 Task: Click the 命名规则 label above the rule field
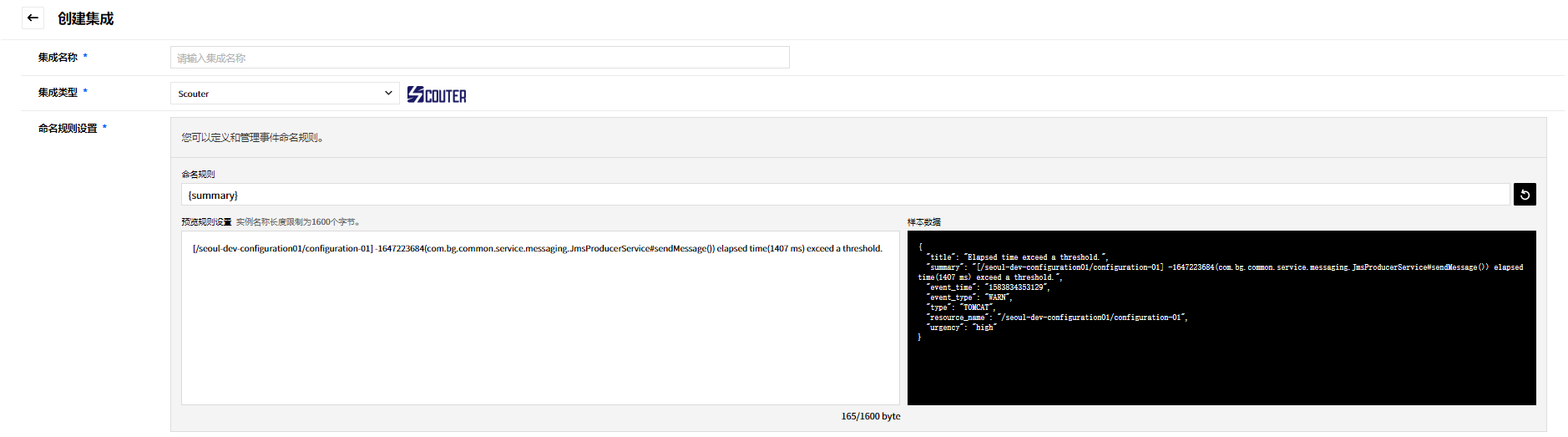pos(198,175)
